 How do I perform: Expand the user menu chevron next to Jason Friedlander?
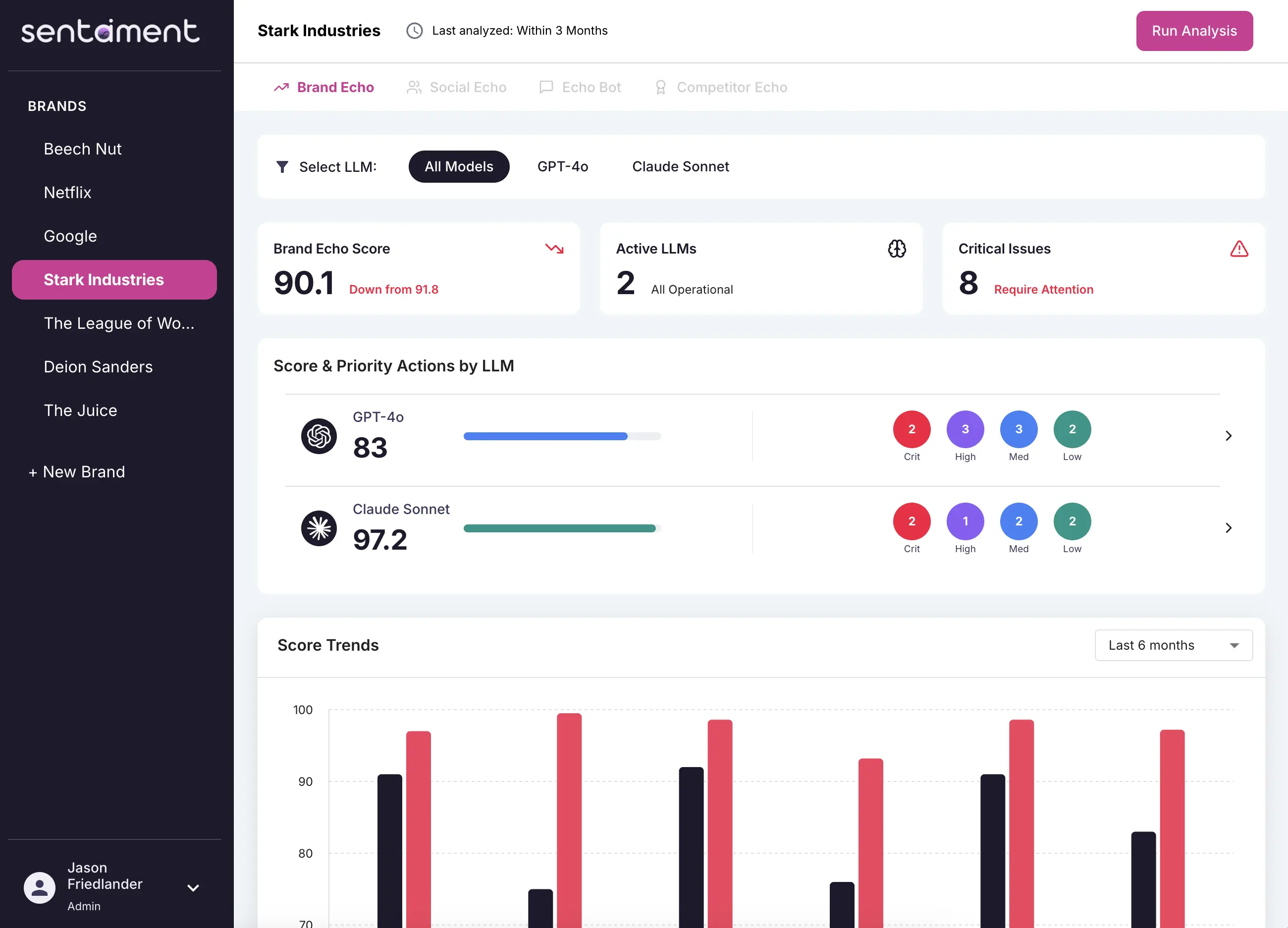[x=193, y=888]
